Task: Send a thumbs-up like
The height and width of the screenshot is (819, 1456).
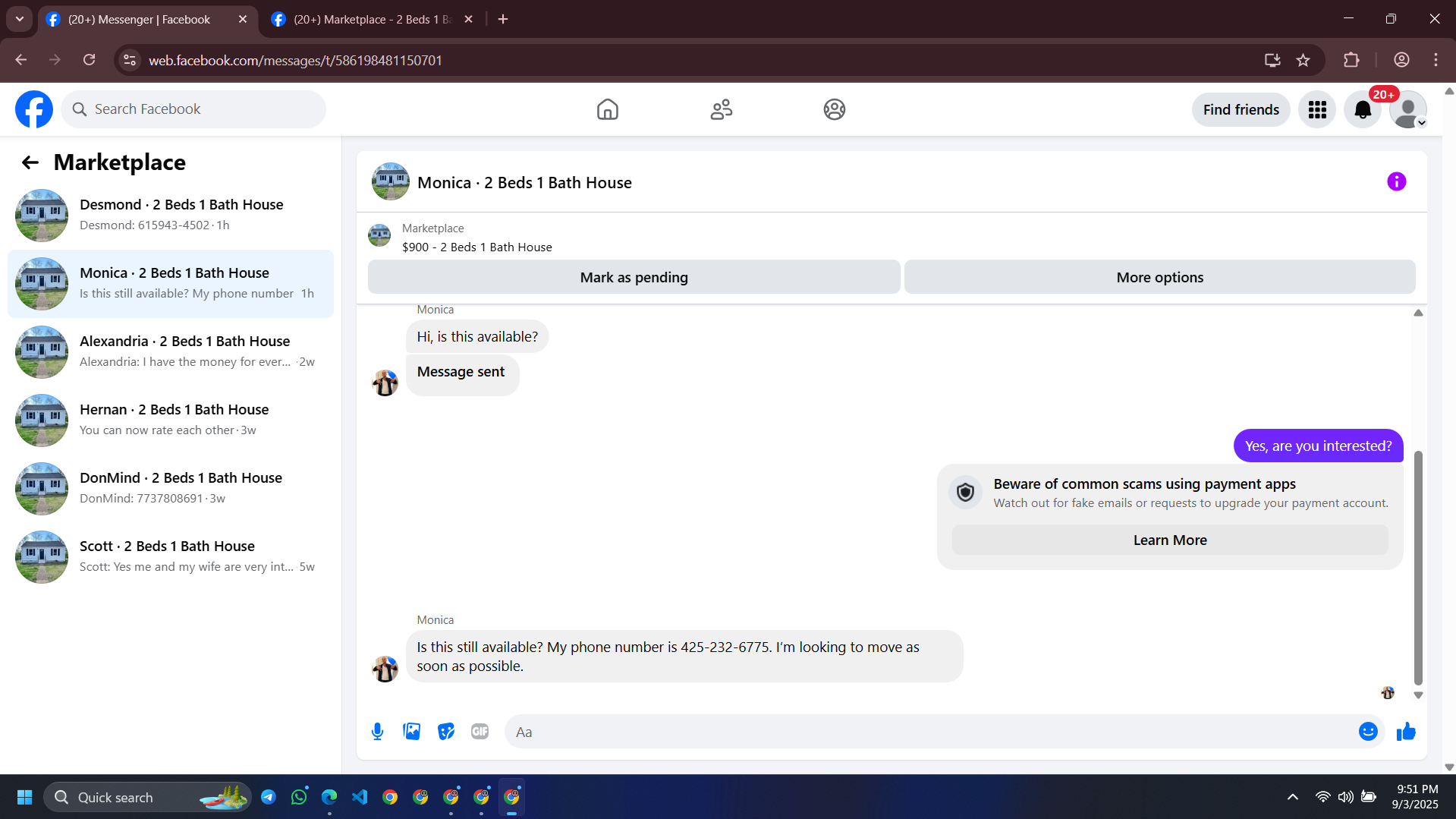Action: coord(1406,731)
